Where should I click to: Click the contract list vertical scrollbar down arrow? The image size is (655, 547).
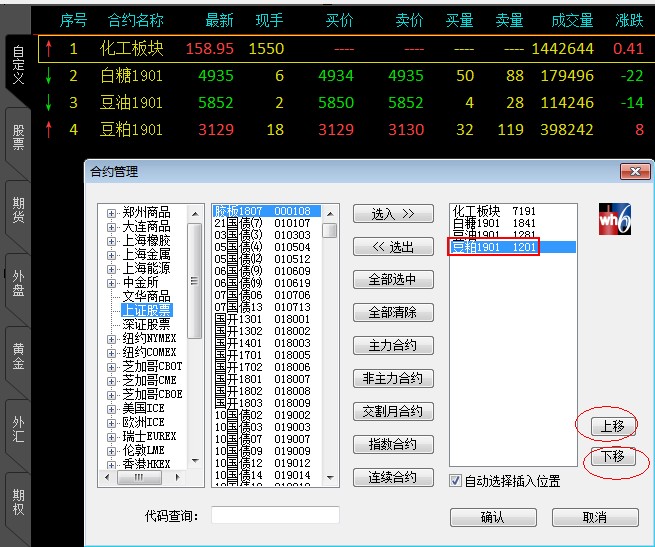point(329,479)
